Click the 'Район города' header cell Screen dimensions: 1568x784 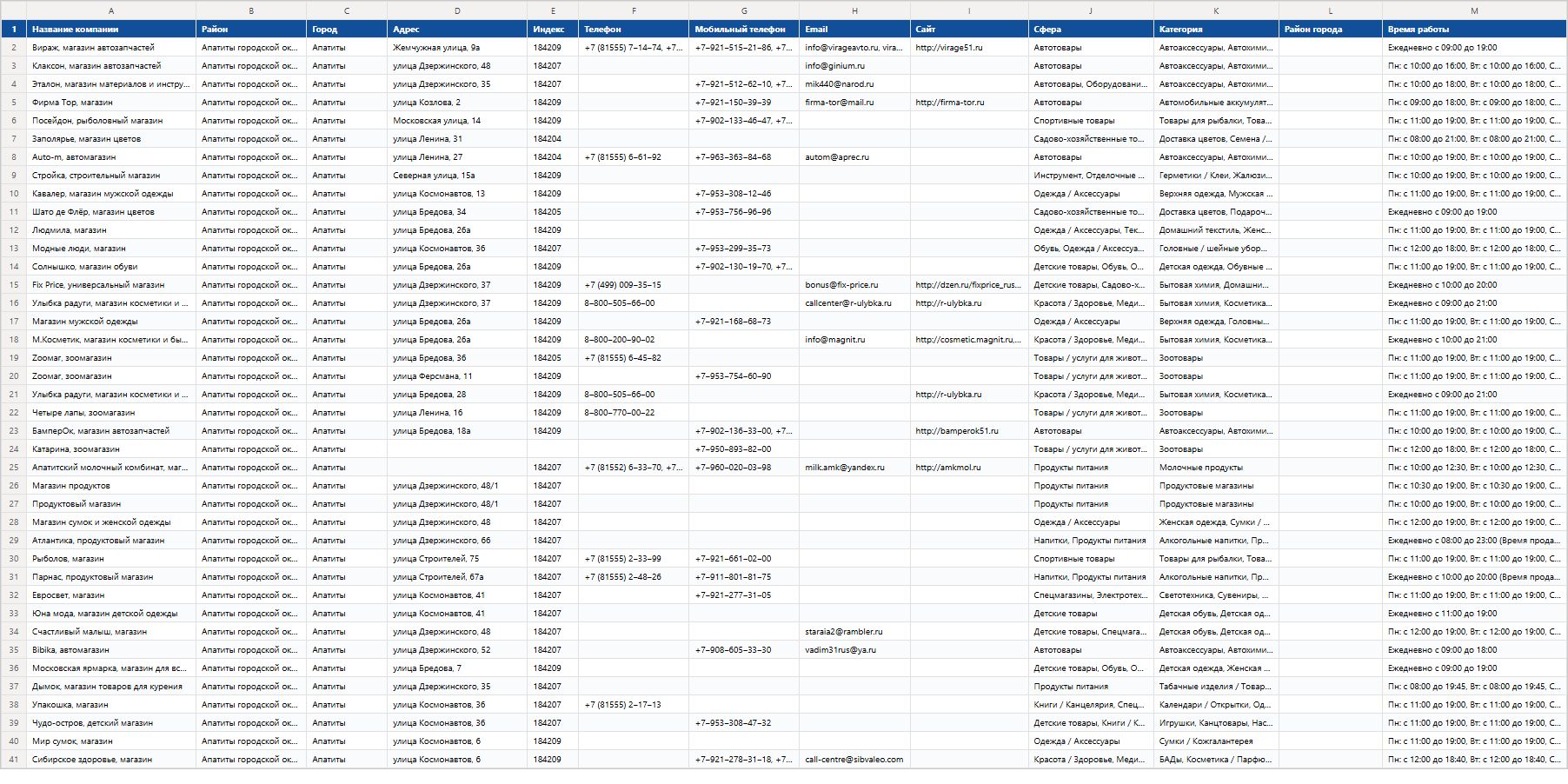pos(1331,30)
